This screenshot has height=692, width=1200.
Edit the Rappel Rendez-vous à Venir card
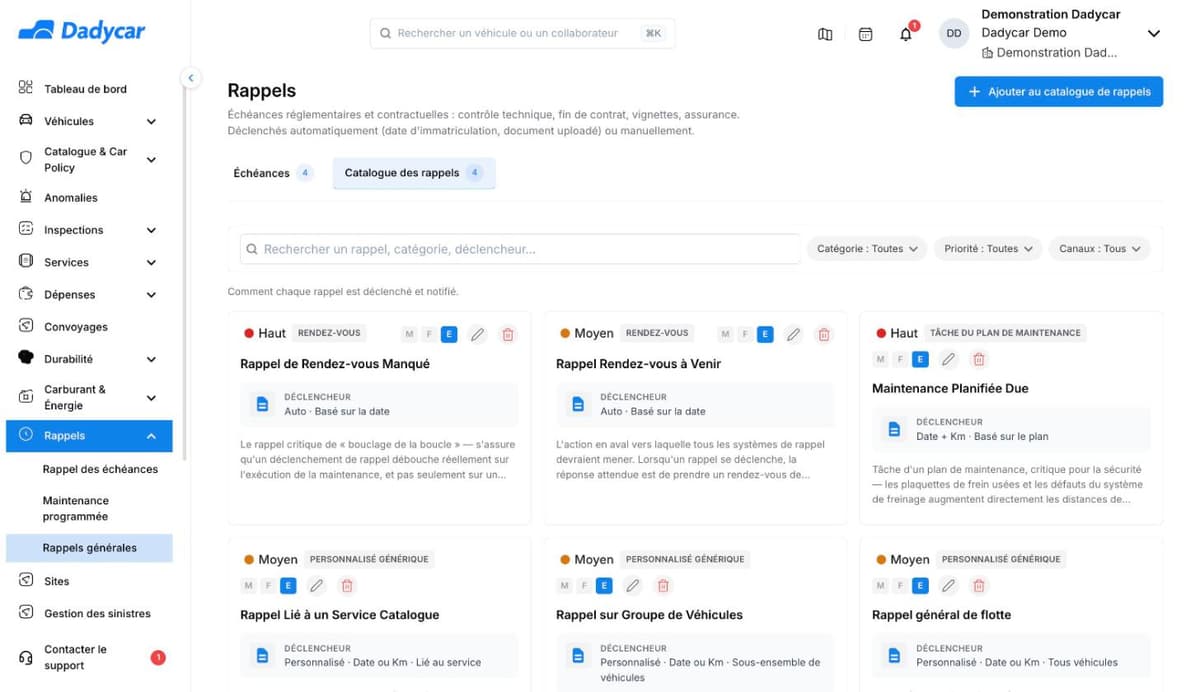794,334
